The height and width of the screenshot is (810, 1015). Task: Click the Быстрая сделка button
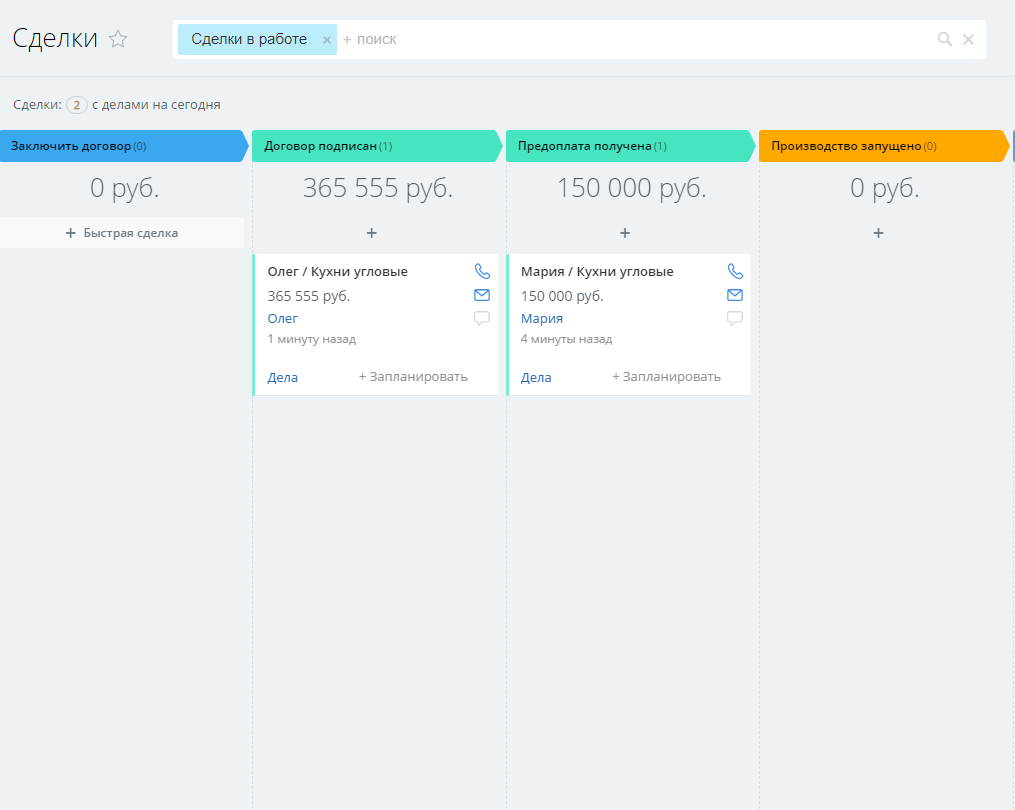(122, 233)
